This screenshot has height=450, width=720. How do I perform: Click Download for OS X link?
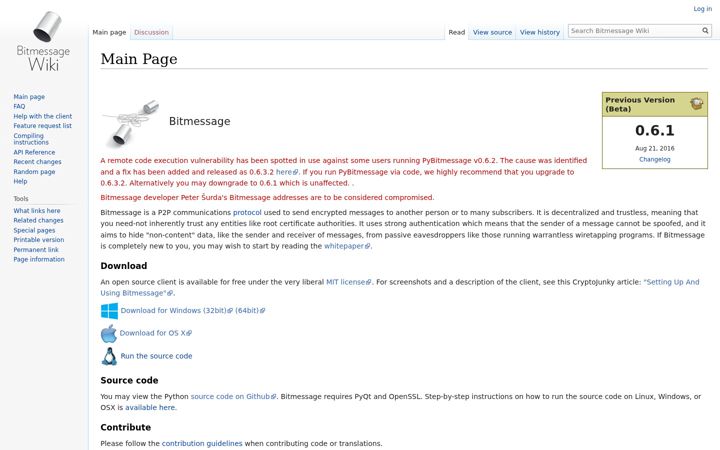(156, 333)
